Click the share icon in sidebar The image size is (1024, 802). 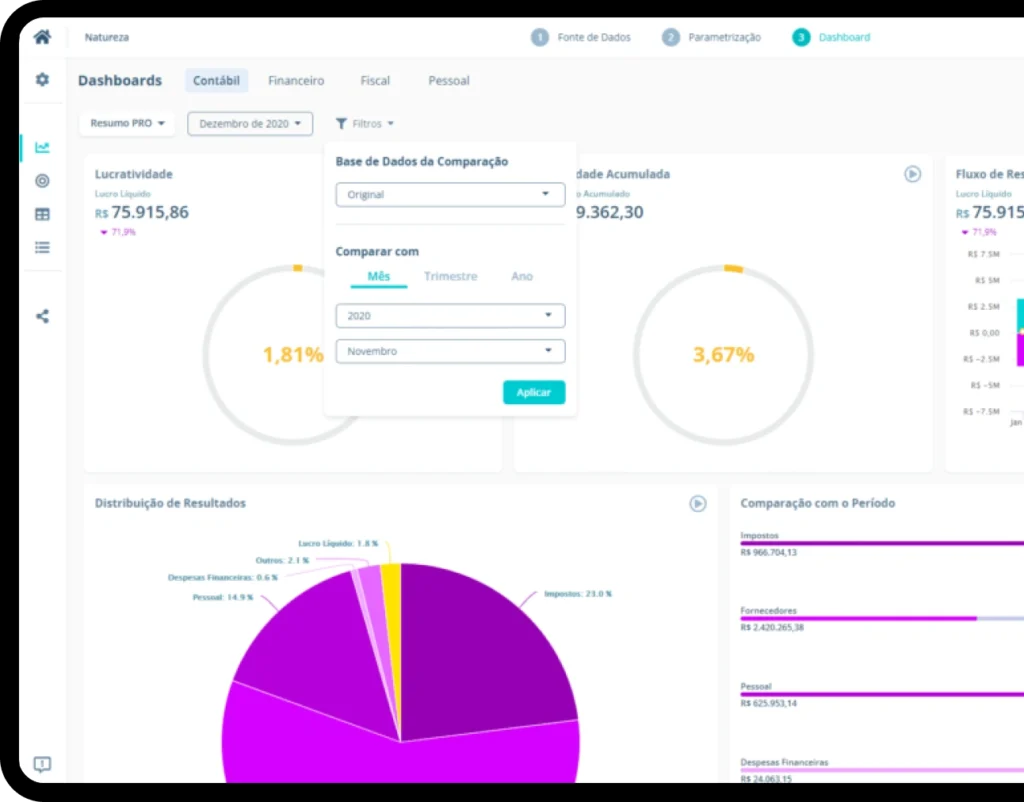(x=42, y=317)
